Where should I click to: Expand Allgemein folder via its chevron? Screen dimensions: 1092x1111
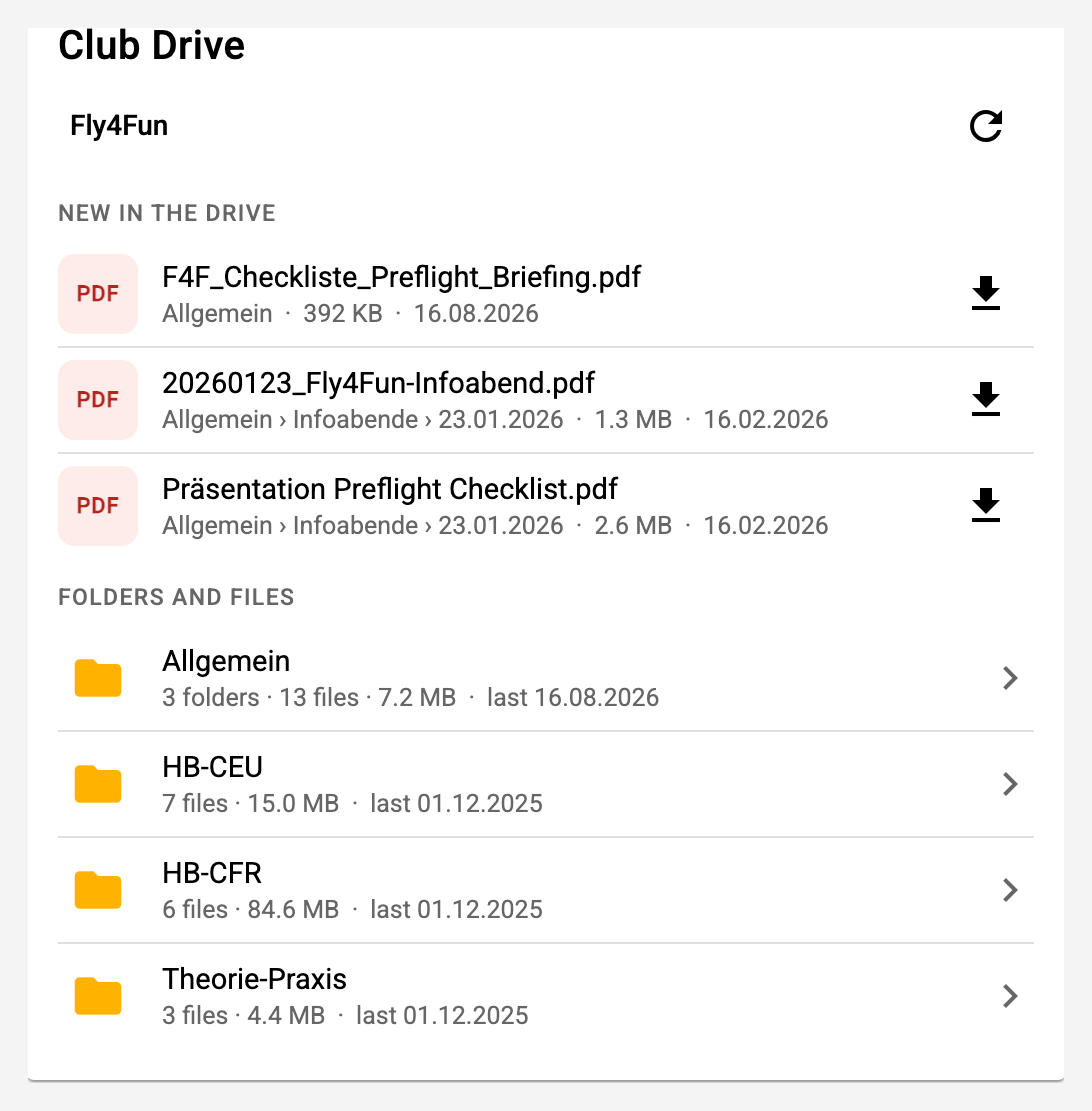point(1011,678)
